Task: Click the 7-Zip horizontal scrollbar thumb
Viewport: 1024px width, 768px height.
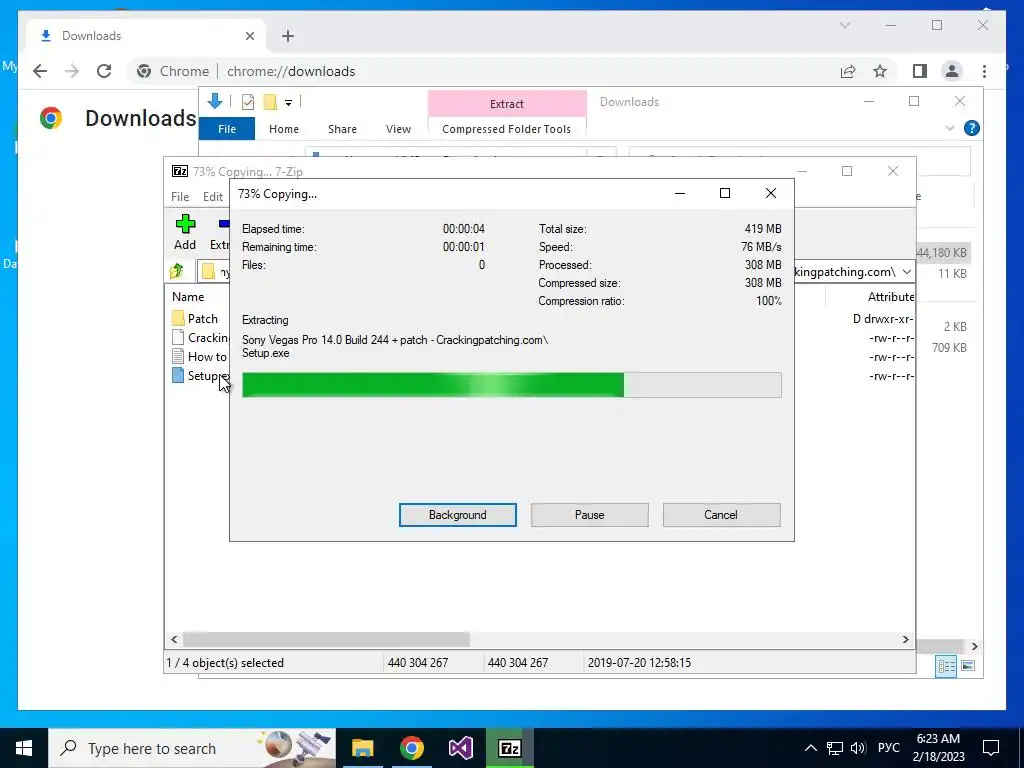Action: tap(327, 639)
